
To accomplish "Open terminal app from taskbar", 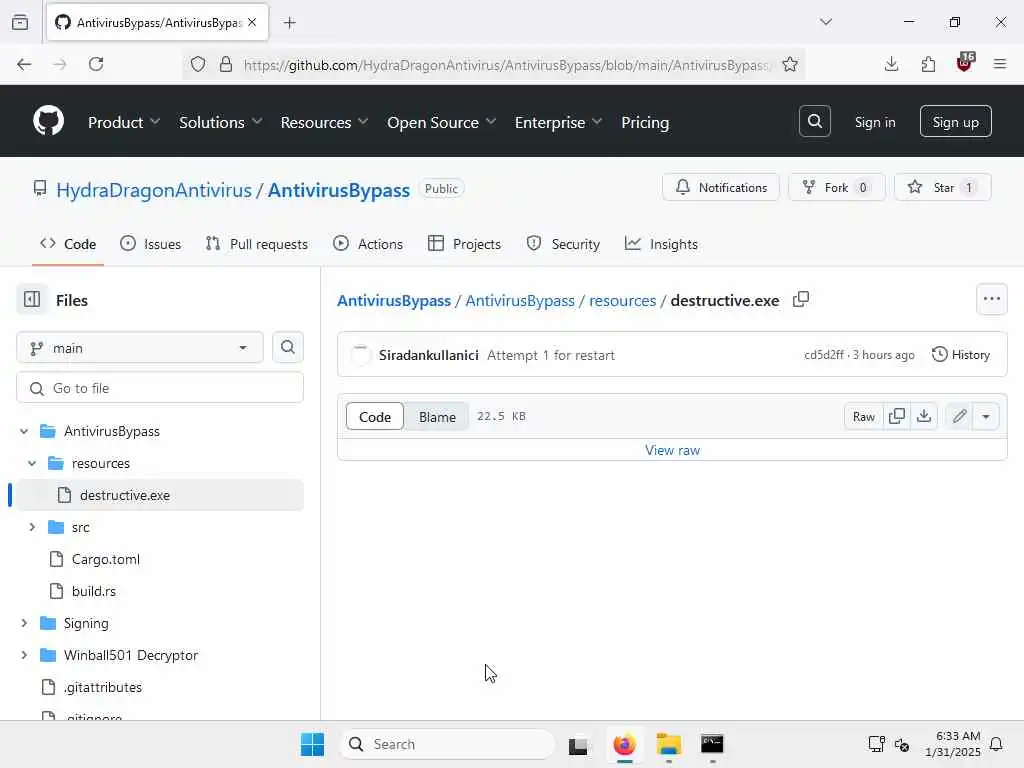I will point(712,744).
